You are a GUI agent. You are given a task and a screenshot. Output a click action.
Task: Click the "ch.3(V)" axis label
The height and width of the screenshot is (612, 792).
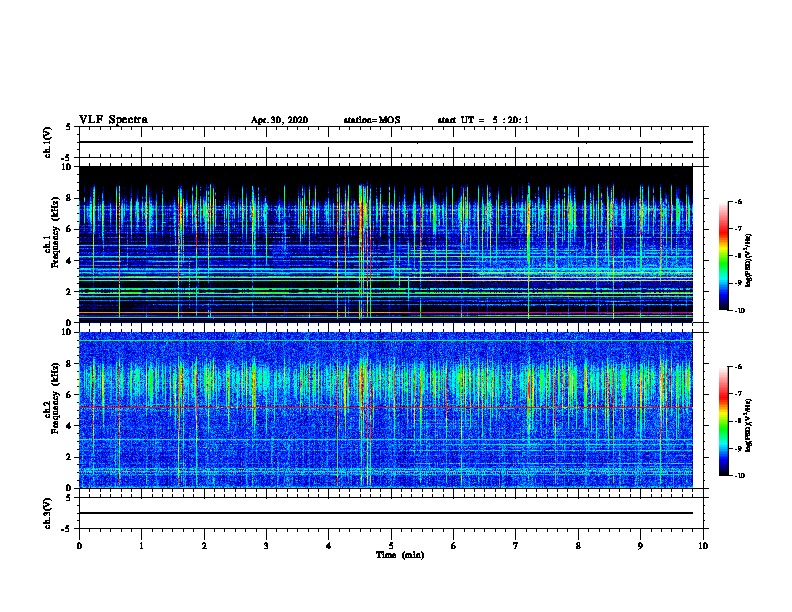48,513
